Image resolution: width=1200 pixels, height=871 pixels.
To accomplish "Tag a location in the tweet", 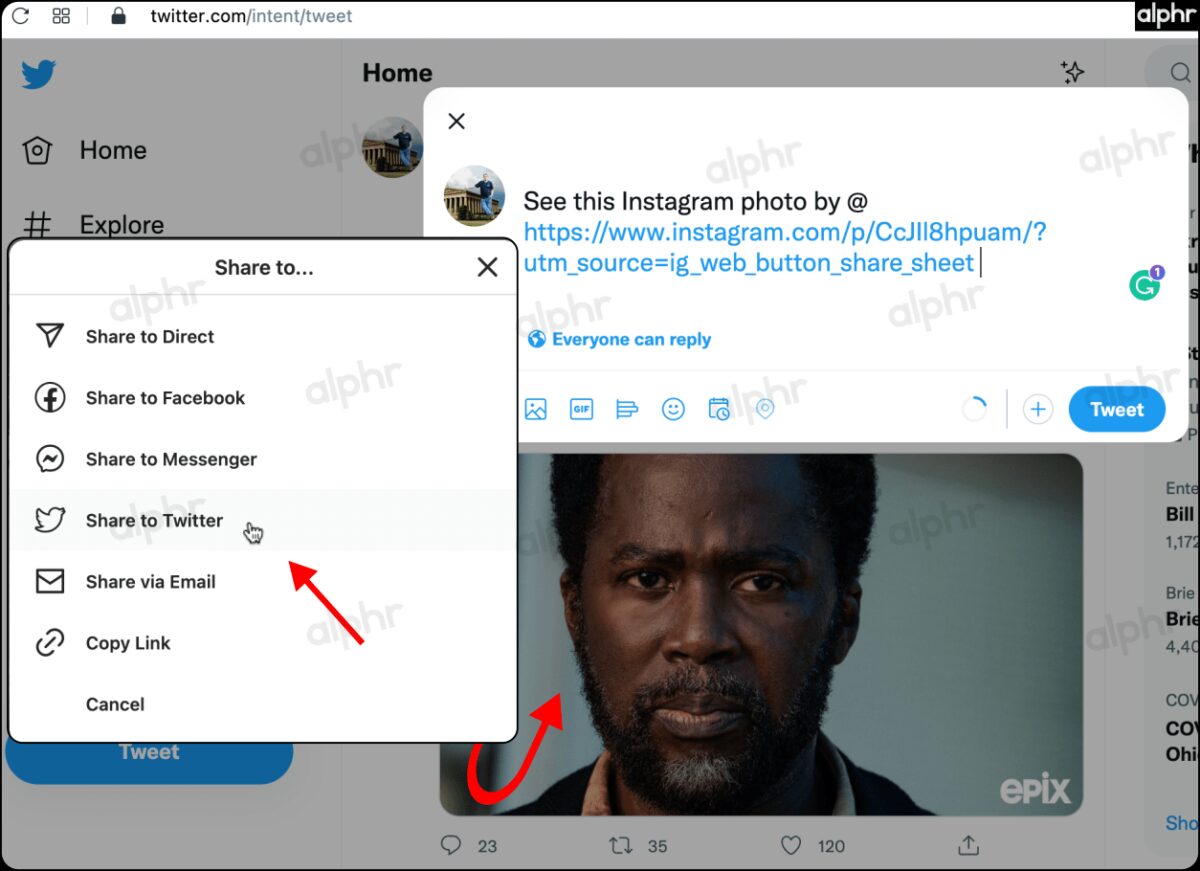I will 764,408.
